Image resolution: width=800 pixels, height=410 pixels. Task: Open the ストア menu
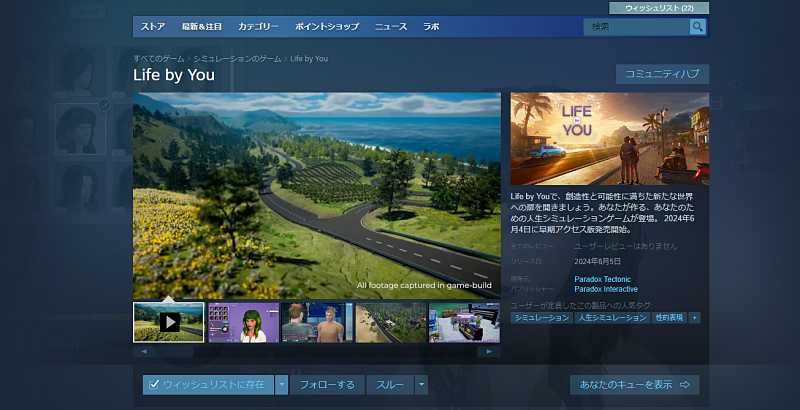tap(153, 27)
